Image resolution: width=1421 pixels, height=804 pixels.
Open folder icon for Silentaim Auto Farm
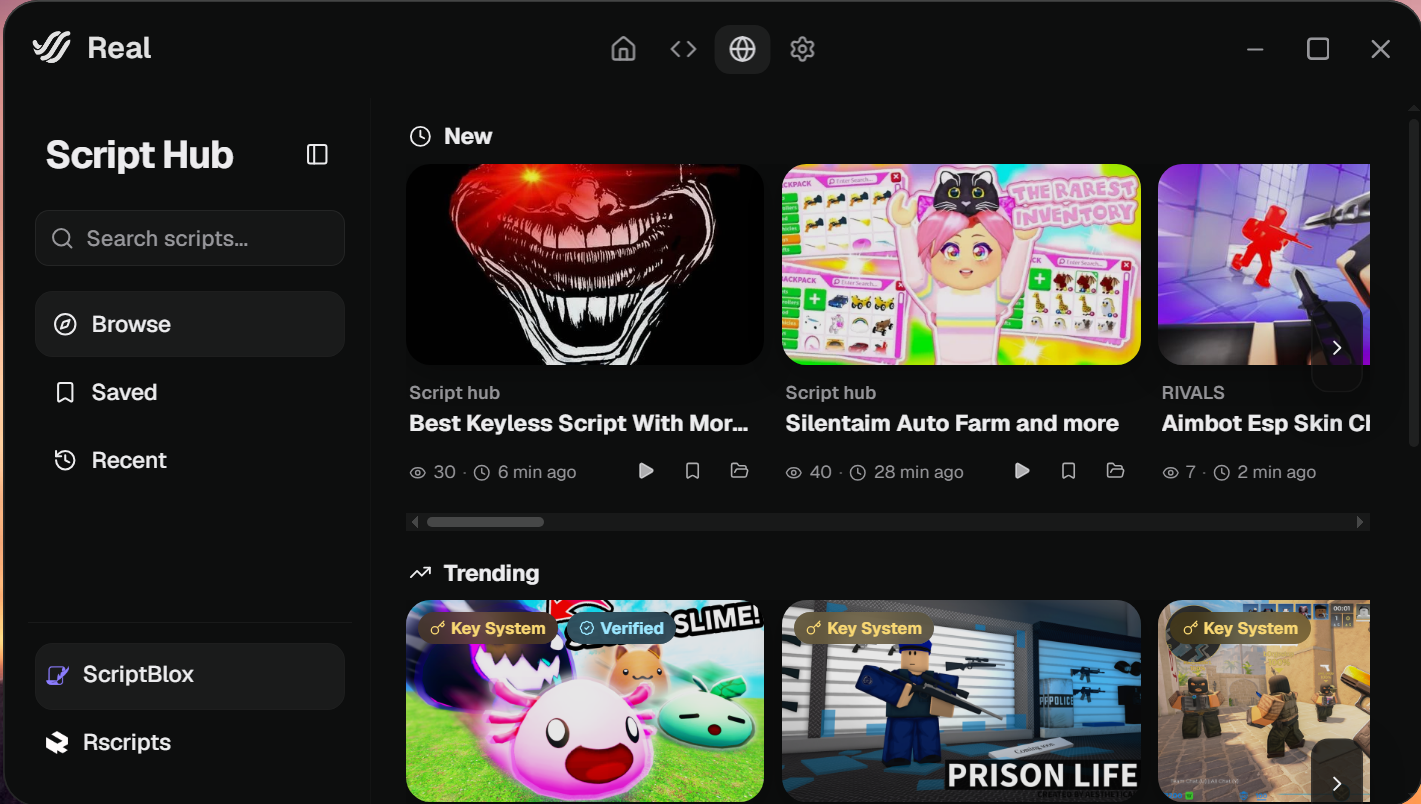point(1115,471)
